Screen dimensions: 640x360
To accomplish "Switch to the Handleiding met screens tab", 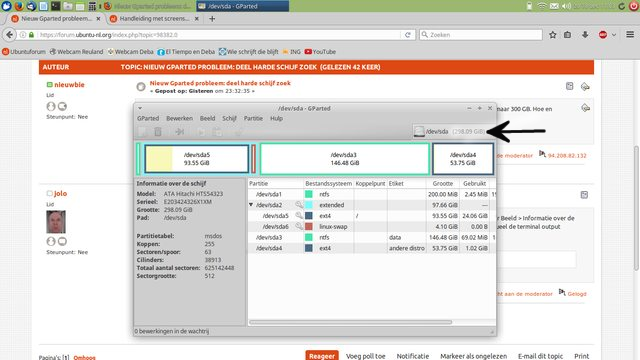I will (x=154, y=19).
